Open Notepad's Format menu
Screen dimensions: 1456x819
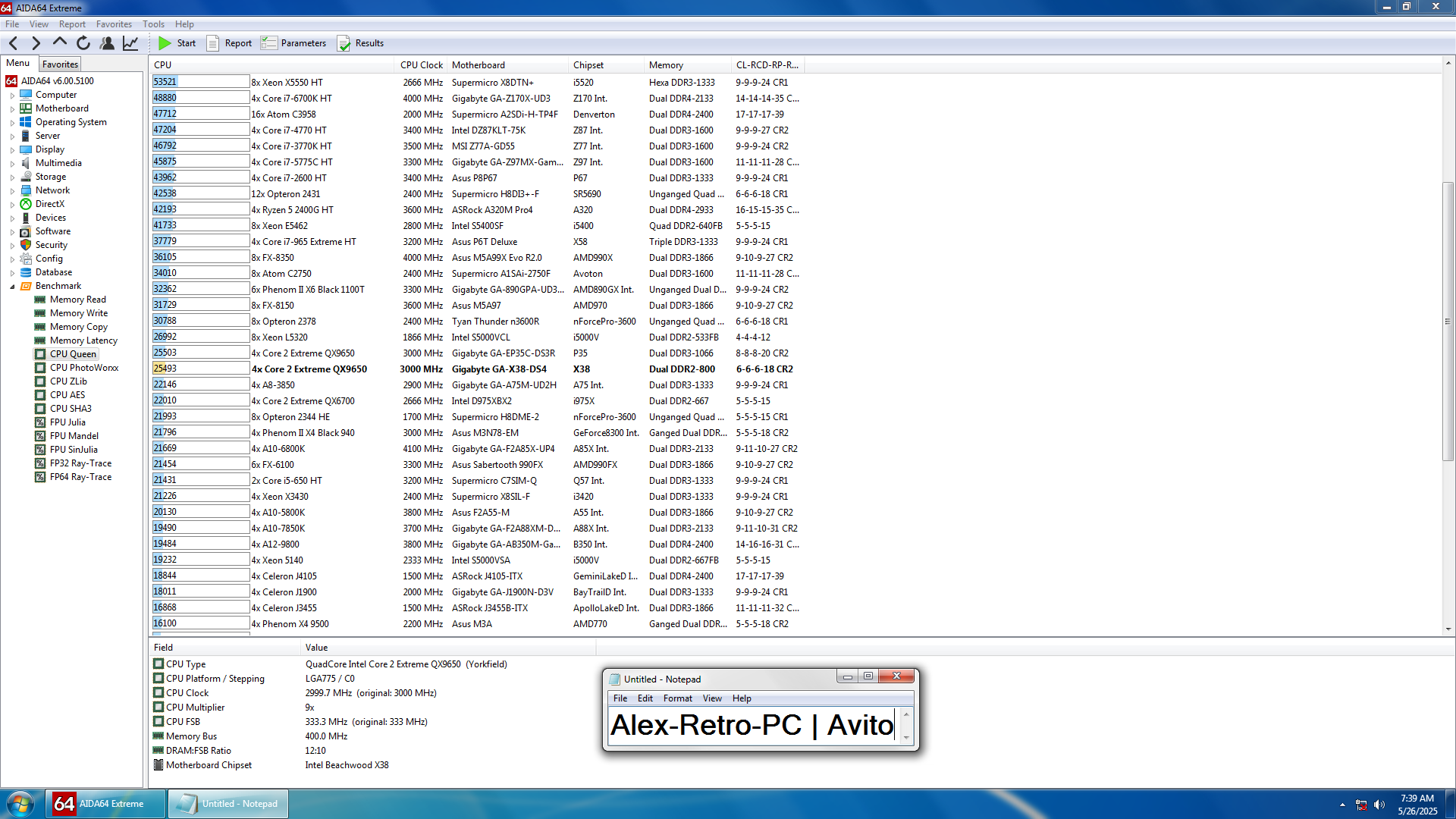click(x=677, y=698)
